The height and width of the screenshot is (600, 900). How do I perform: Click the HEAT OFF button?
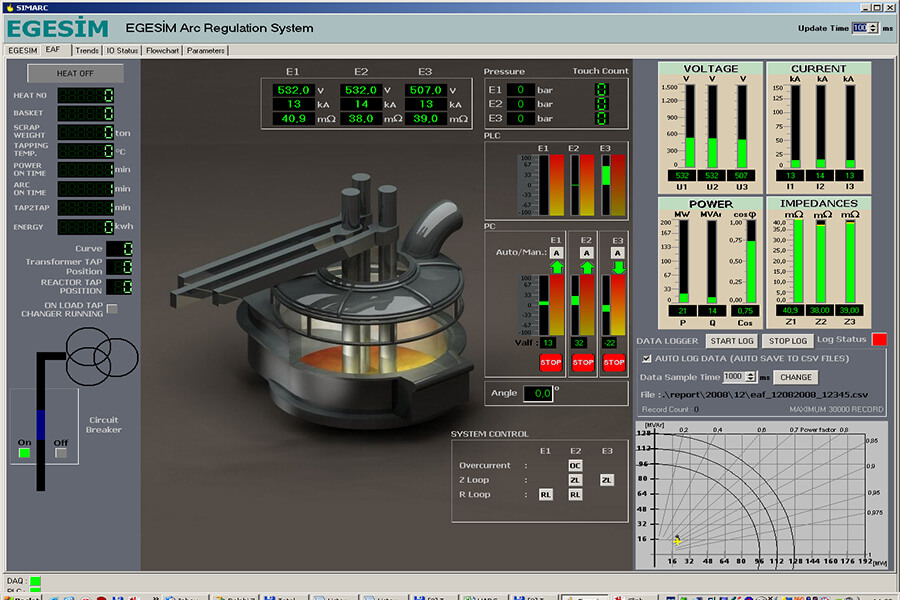tap(75, 73)
